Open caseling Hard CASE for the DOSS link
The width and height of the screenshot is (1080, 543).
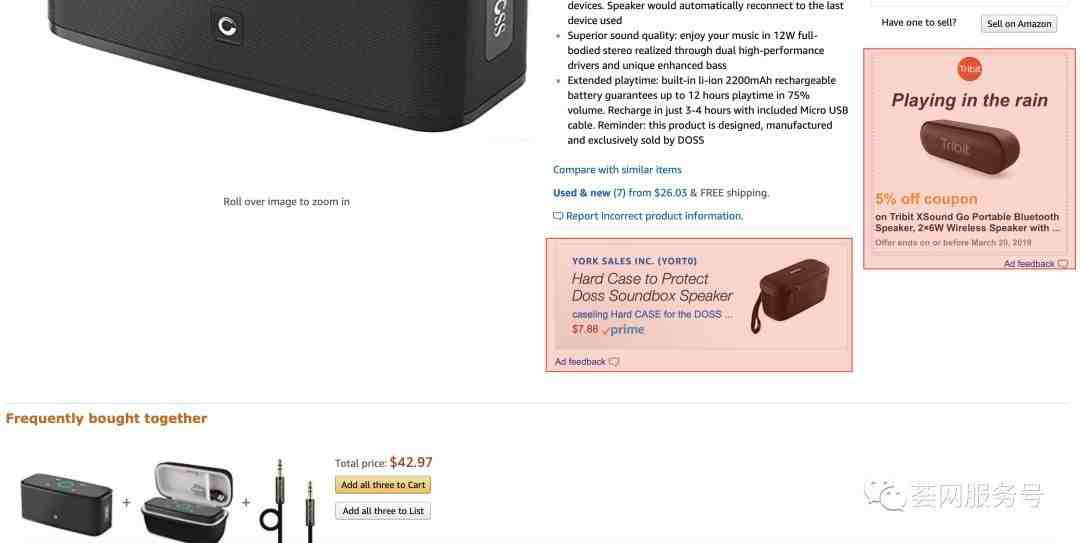[x=652, y=314]
